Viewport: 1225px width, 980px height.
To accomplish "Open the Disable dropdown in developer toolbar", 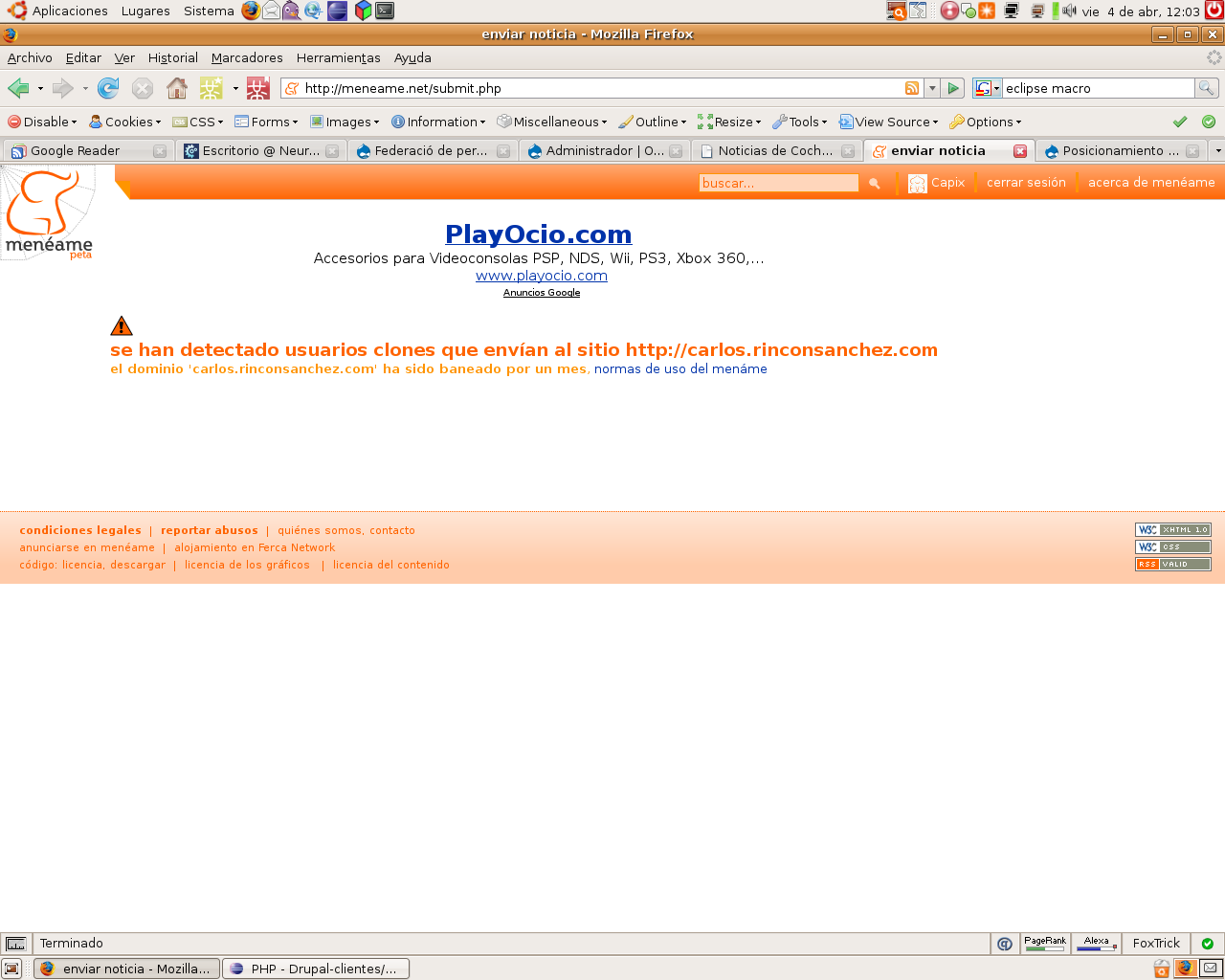I will click(x=42, y=122).
